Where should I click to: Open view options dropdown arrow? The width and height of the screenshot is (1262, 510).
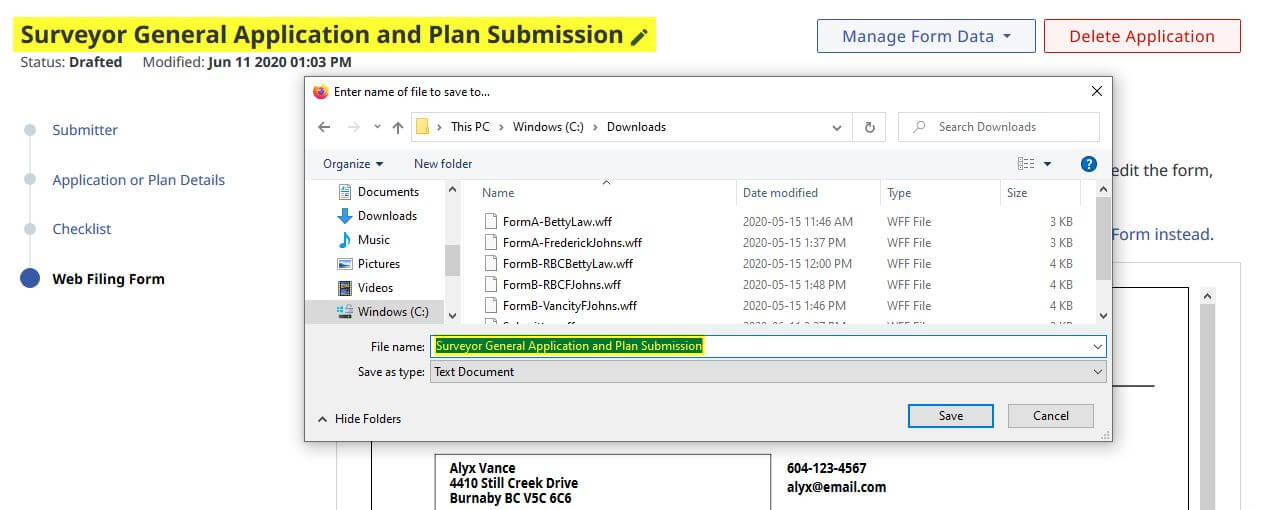click(x=1047, y=164)
